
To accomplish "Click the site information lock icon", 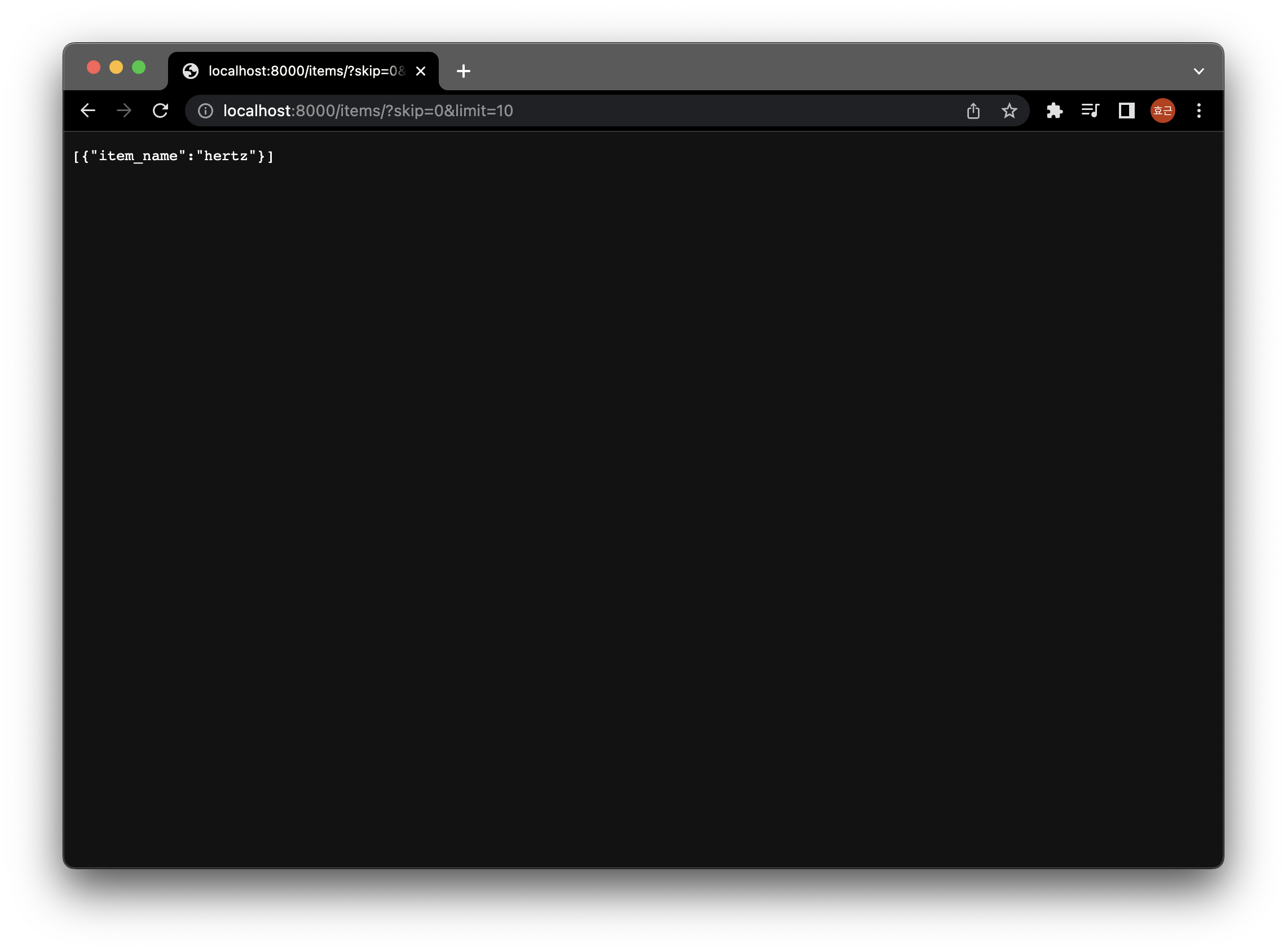I will pos(204,110).
